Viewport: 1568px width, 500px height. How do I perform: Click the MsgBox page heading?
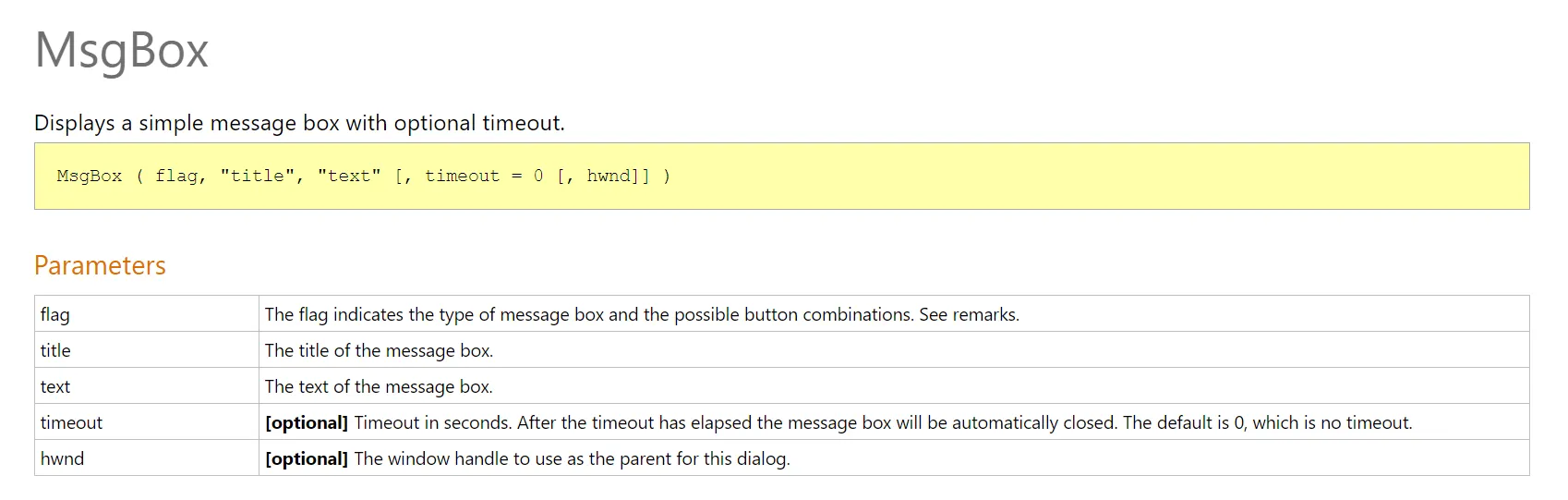[x=122, y=50]
